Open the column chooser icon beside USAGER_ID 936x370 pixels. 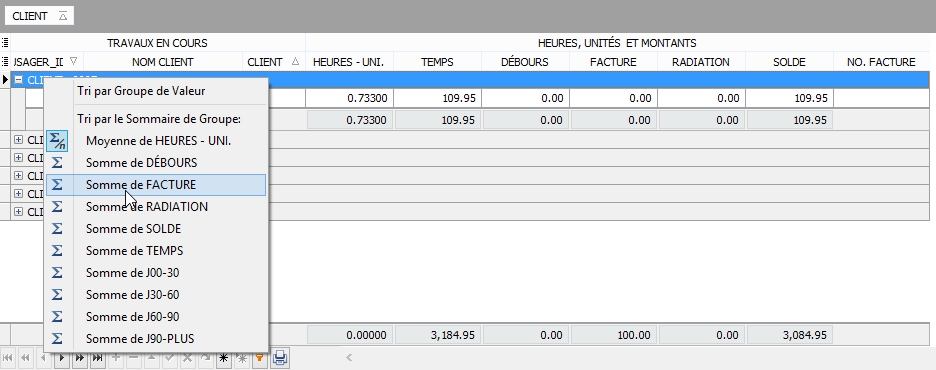[5, 61]
